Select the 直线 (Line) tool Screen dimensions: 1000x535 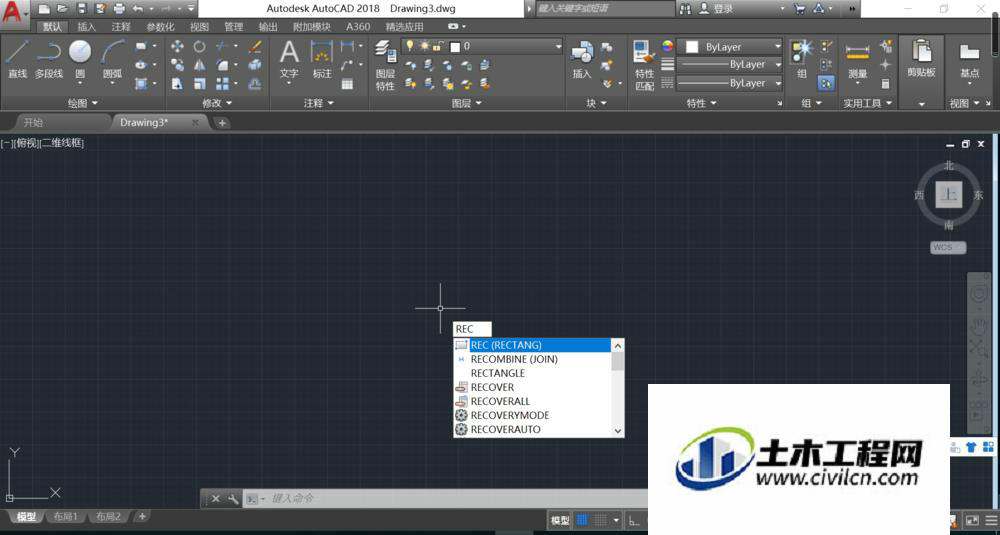17,59
